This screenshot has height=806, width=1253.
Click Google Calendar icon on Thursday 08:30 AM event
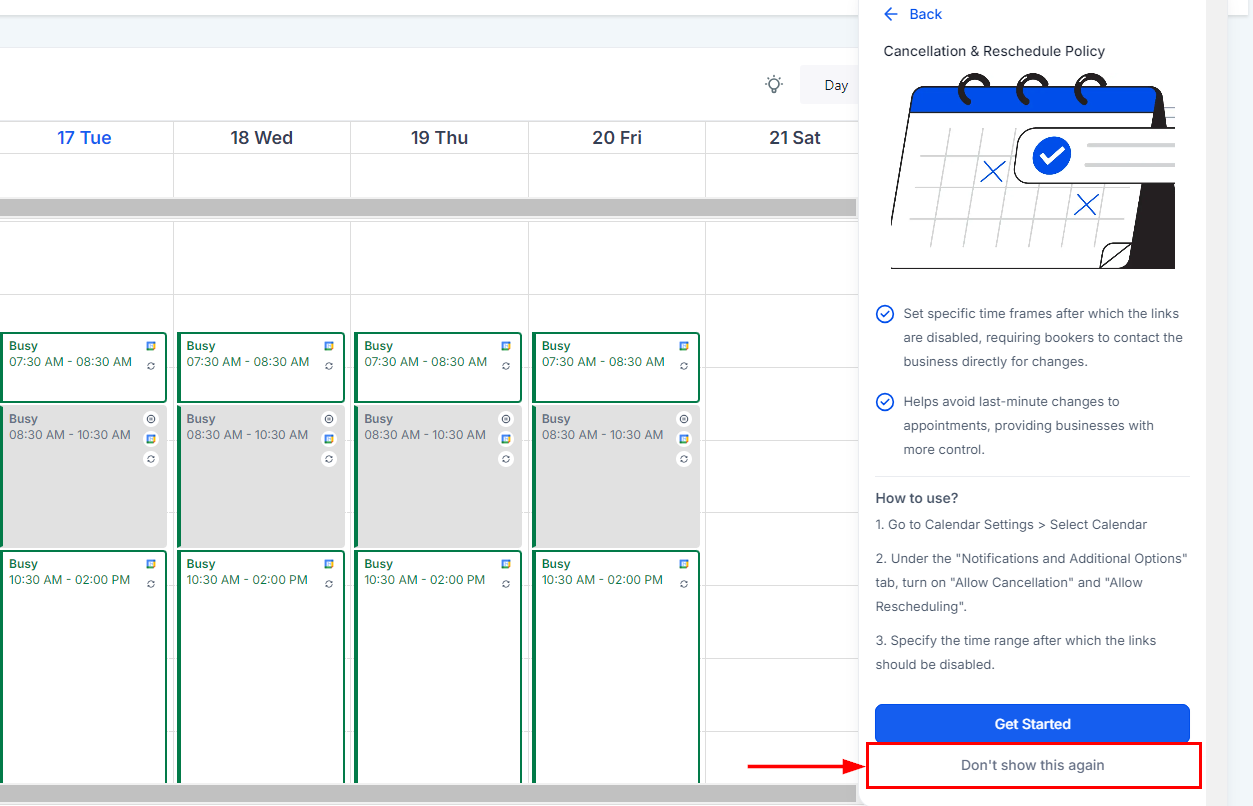(506, 439)
